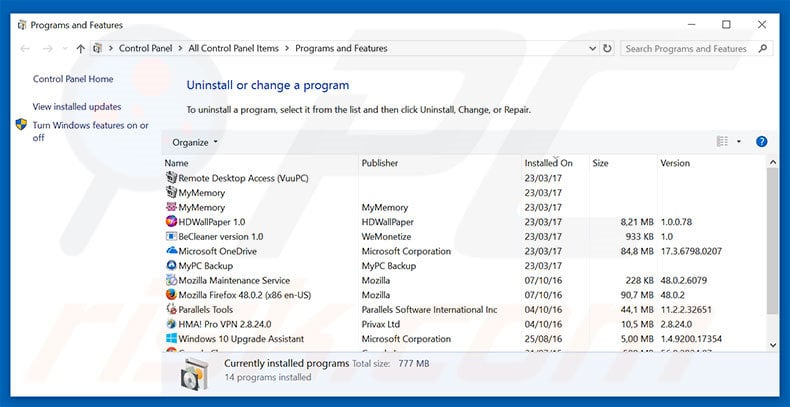
Task: Select the Remote Desktop Access (VuuPC) row
Action: (x=465, y=178)
